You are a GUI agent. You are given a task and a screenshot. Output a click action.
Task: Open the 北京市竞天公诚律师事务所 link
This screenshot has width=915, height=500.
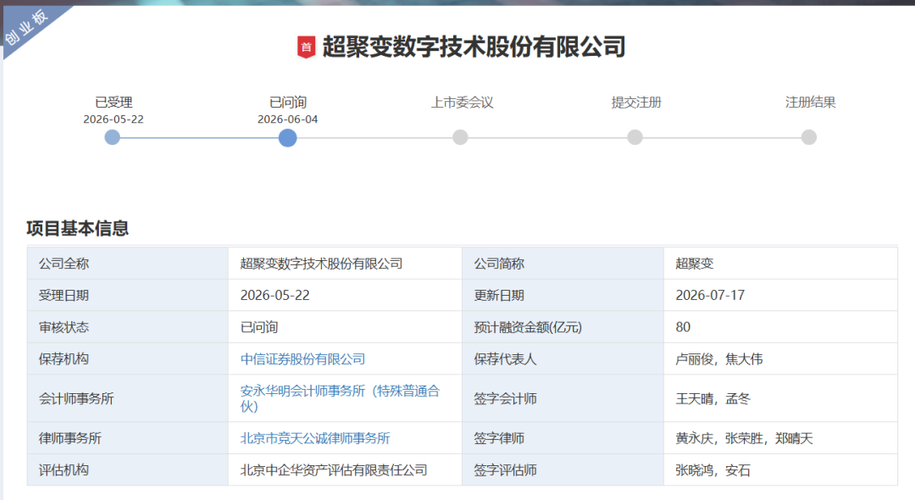[315, 438]
